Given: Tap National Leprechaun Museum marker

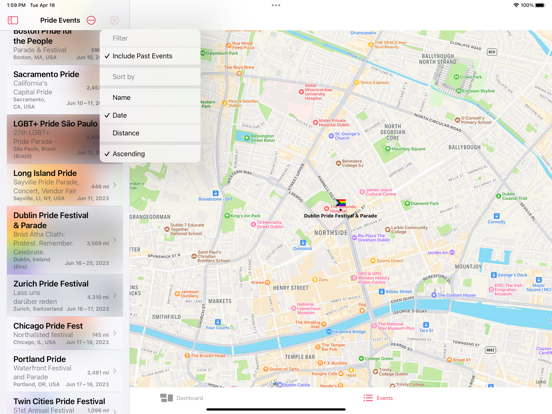Looking at the screenshot, I should pos(293,308).
